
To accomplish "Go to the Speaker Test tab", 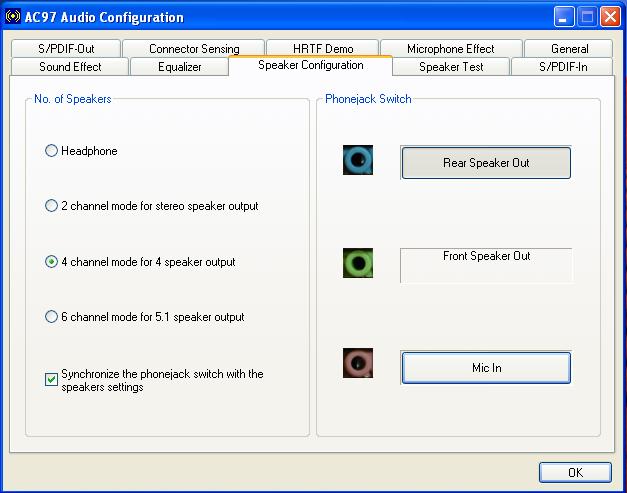I will tap(450, 67).
